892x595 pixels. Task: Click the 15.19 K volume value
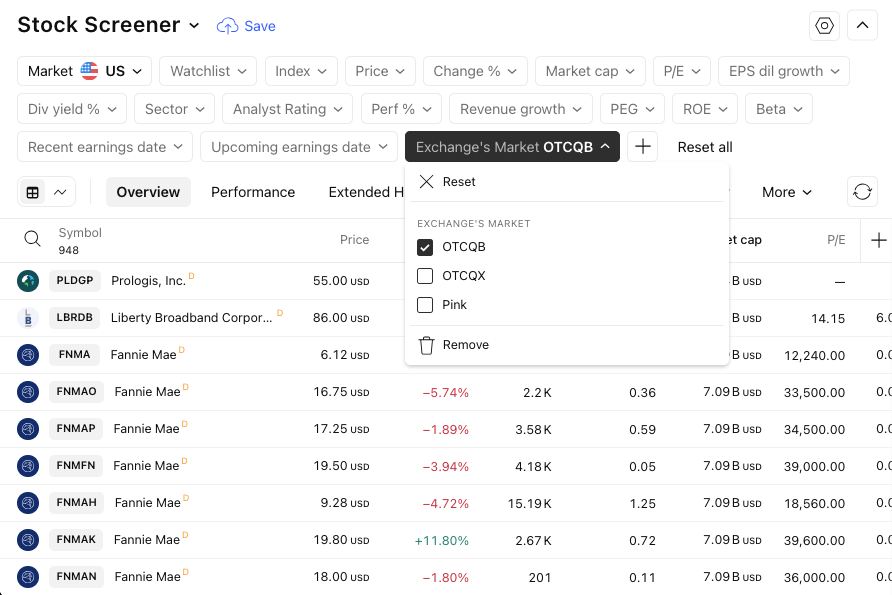tap(530, 503)
